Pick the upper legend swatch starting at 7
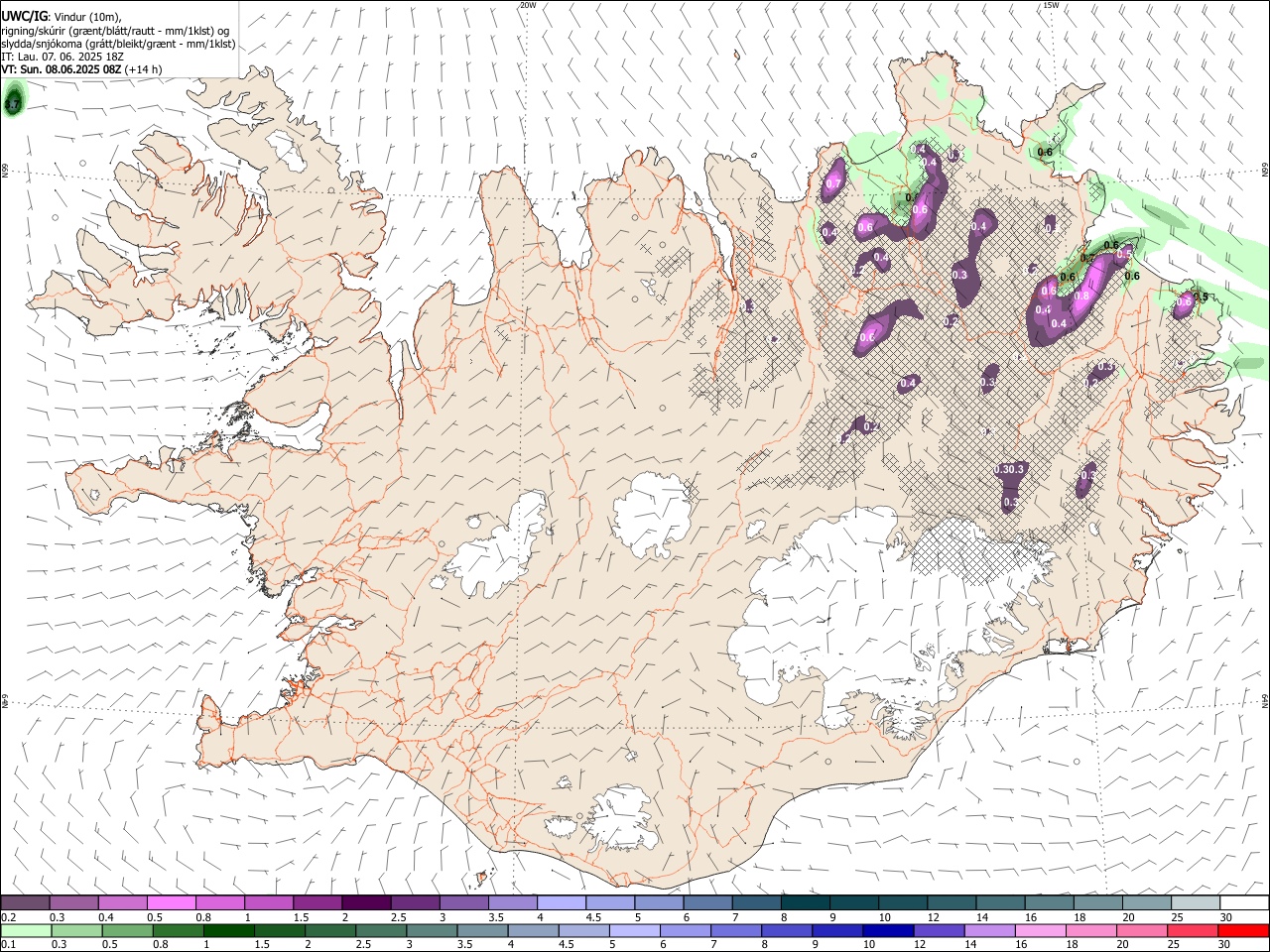Viewport: 1270px width, 952px height. click(756, 903)
